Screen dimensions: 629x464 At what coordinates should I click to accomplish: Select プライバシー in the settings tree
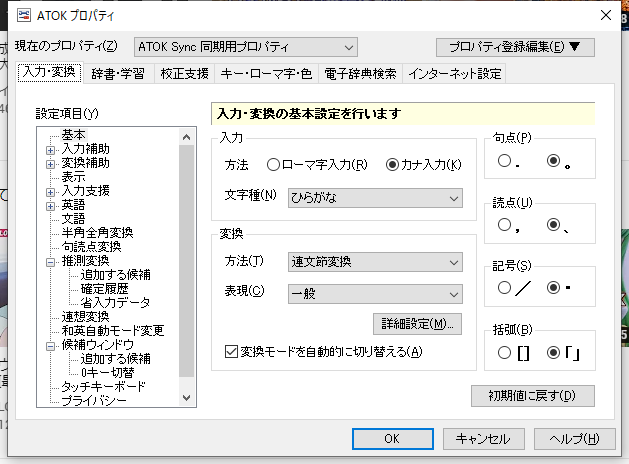coord(94,400)
